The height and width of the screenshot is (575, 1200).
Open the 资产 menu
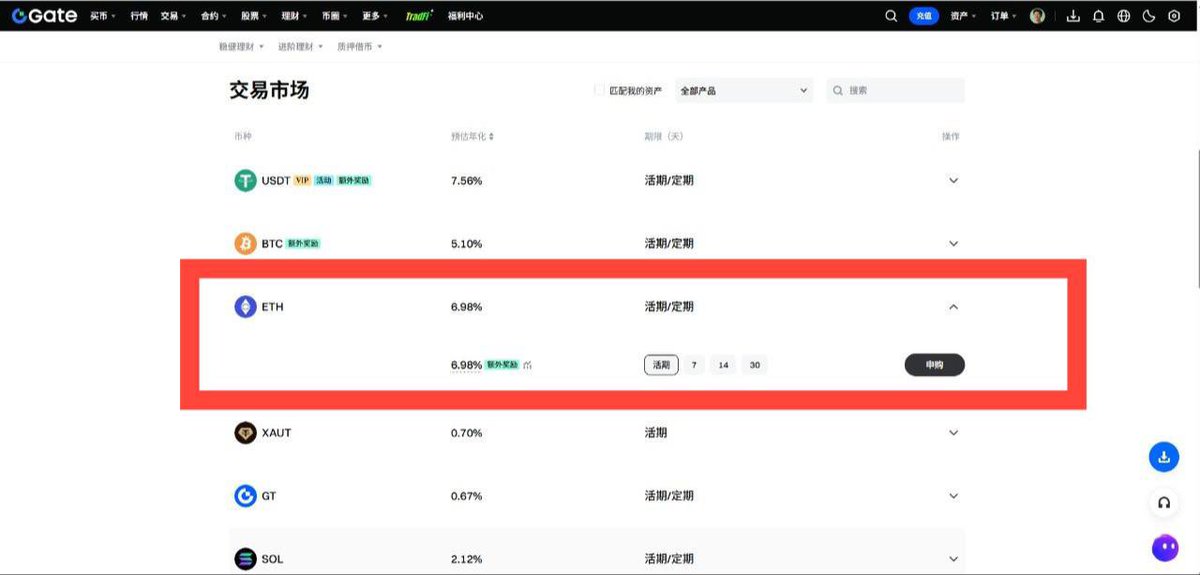965,16
